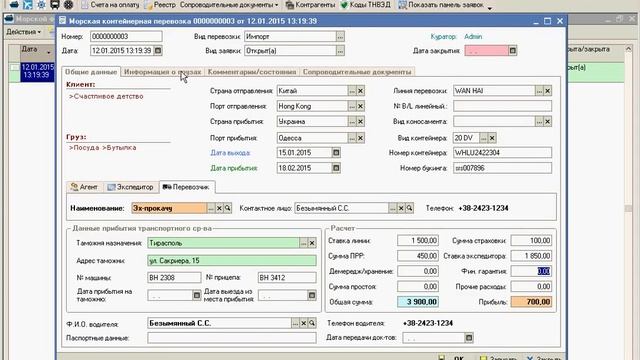Click the bus transport toolbar icon
Image resolution: width=640 pixels, height=360 pixels.
point(55,5)
